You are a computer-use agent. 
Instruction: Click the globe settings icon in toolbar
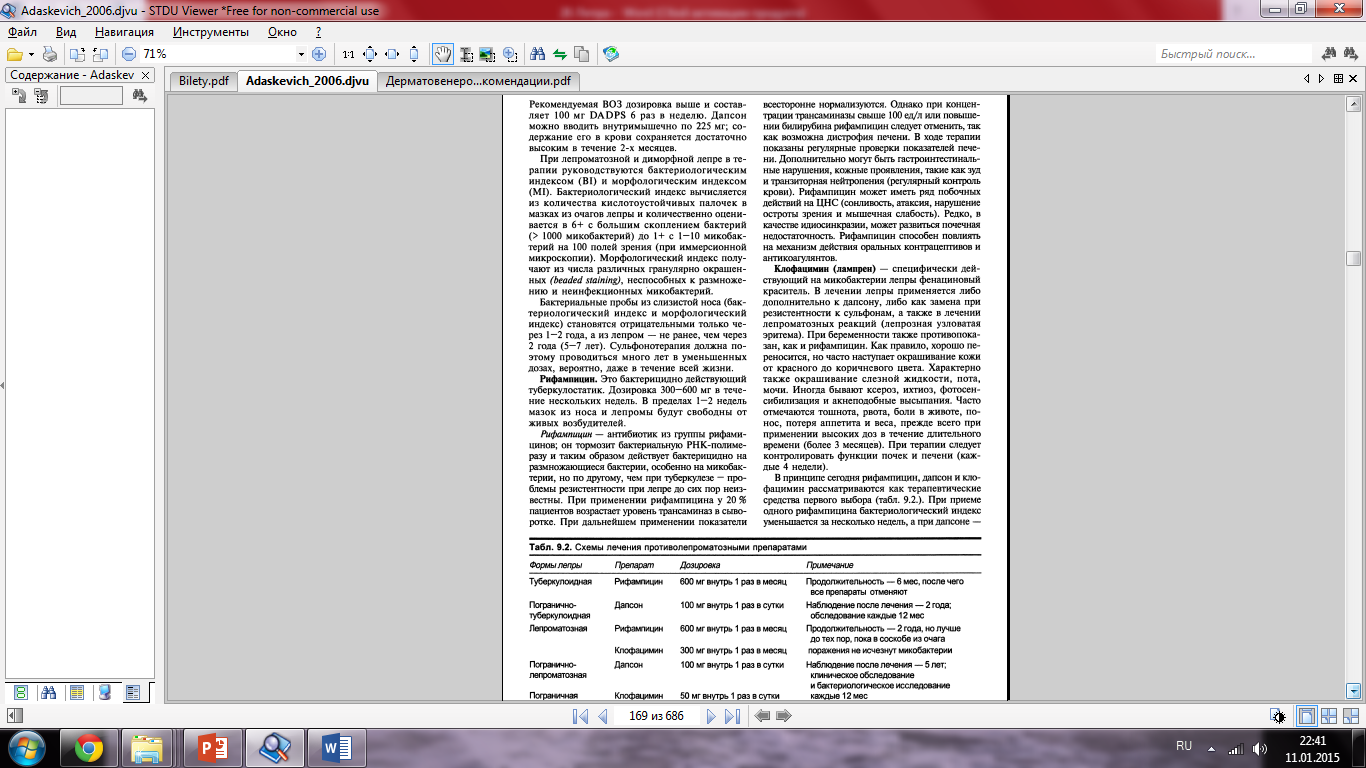tap(611, 54)
